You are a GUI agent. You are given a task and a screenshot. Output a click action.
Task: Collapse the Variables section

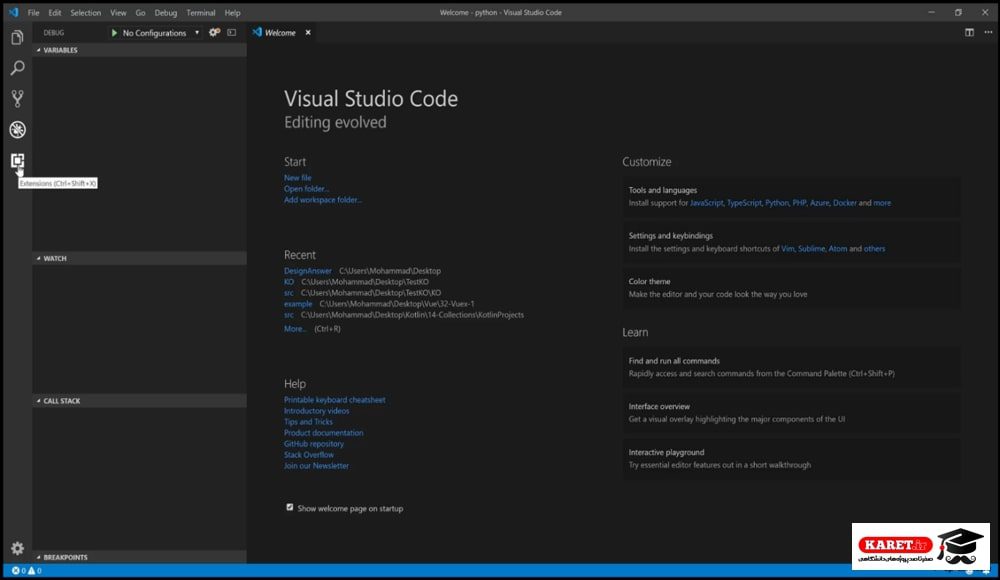[x=140, y=50]
